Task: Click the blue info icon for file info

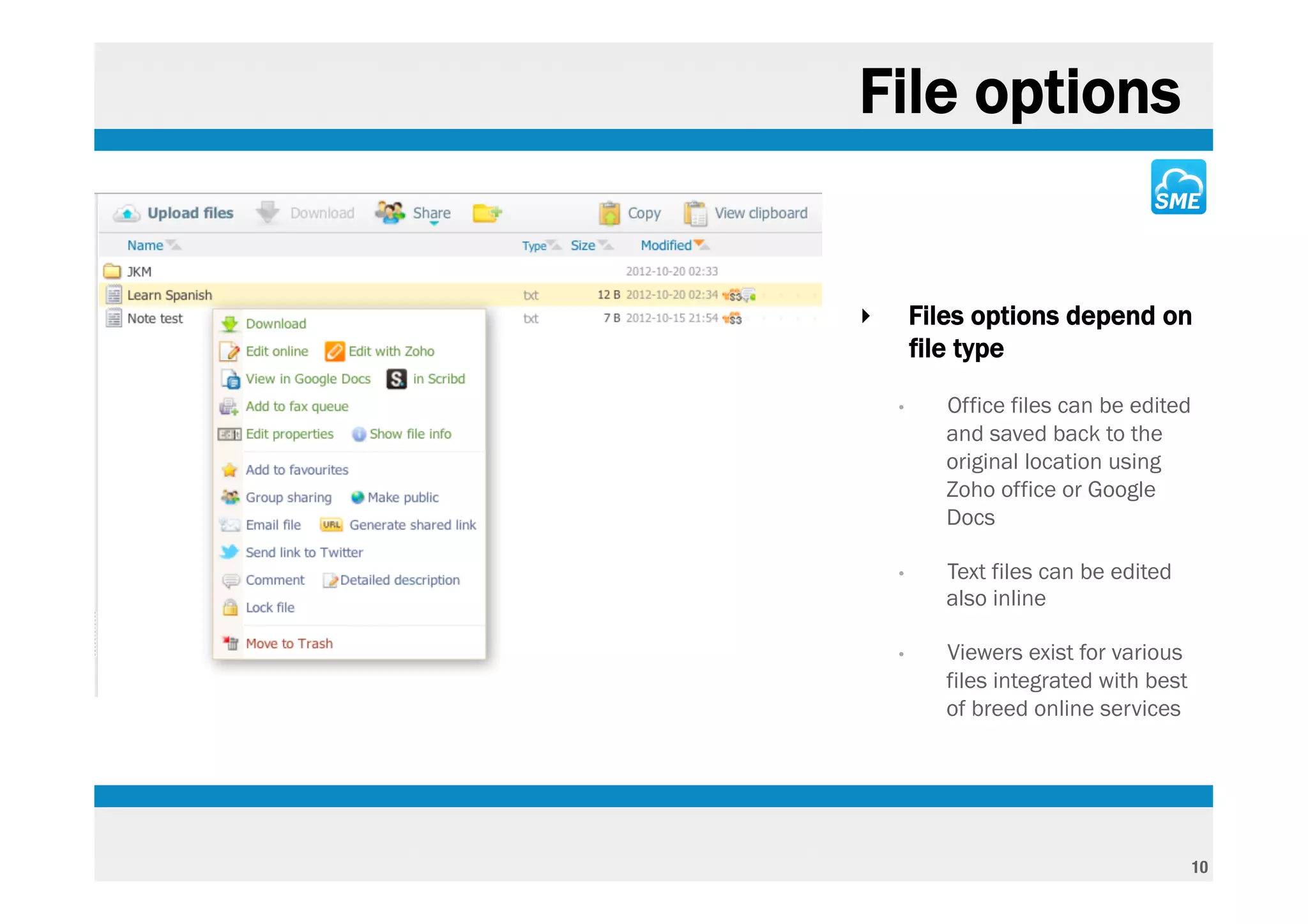Action: pyautogui.click(x=359, y=434)
